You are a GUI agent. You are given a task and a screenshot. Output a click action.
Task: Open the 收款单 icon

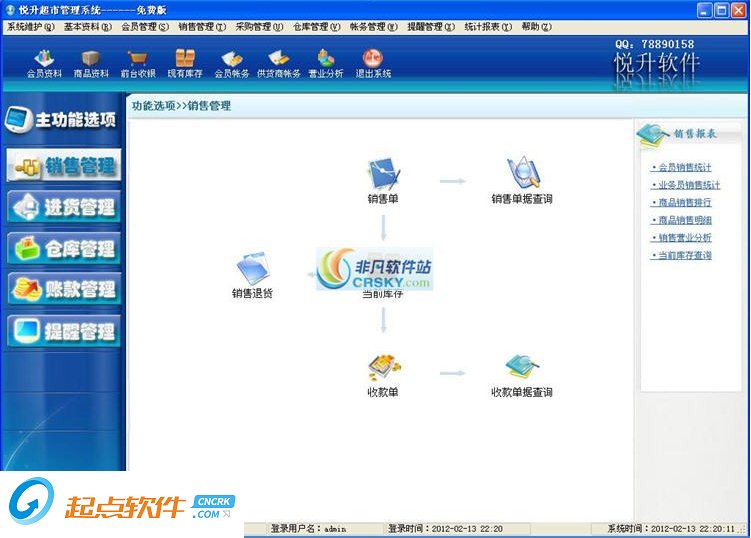click(x=383, y=376)
